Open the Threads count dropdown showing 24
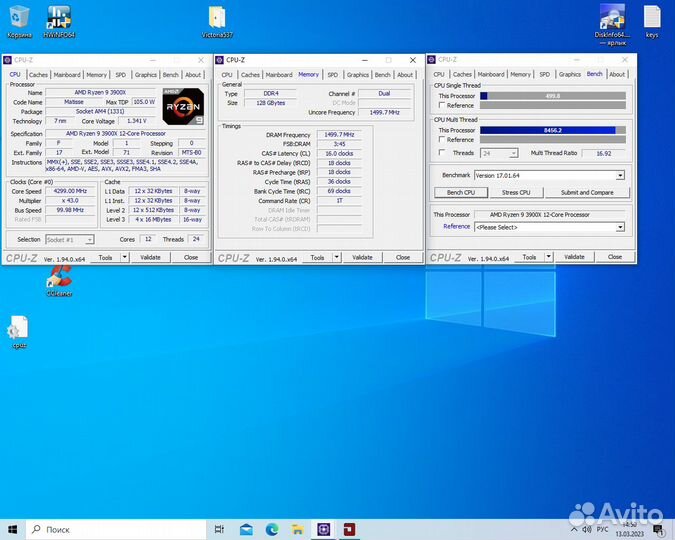The height and width of the screenshot is (540, 675). click(499, 153)
